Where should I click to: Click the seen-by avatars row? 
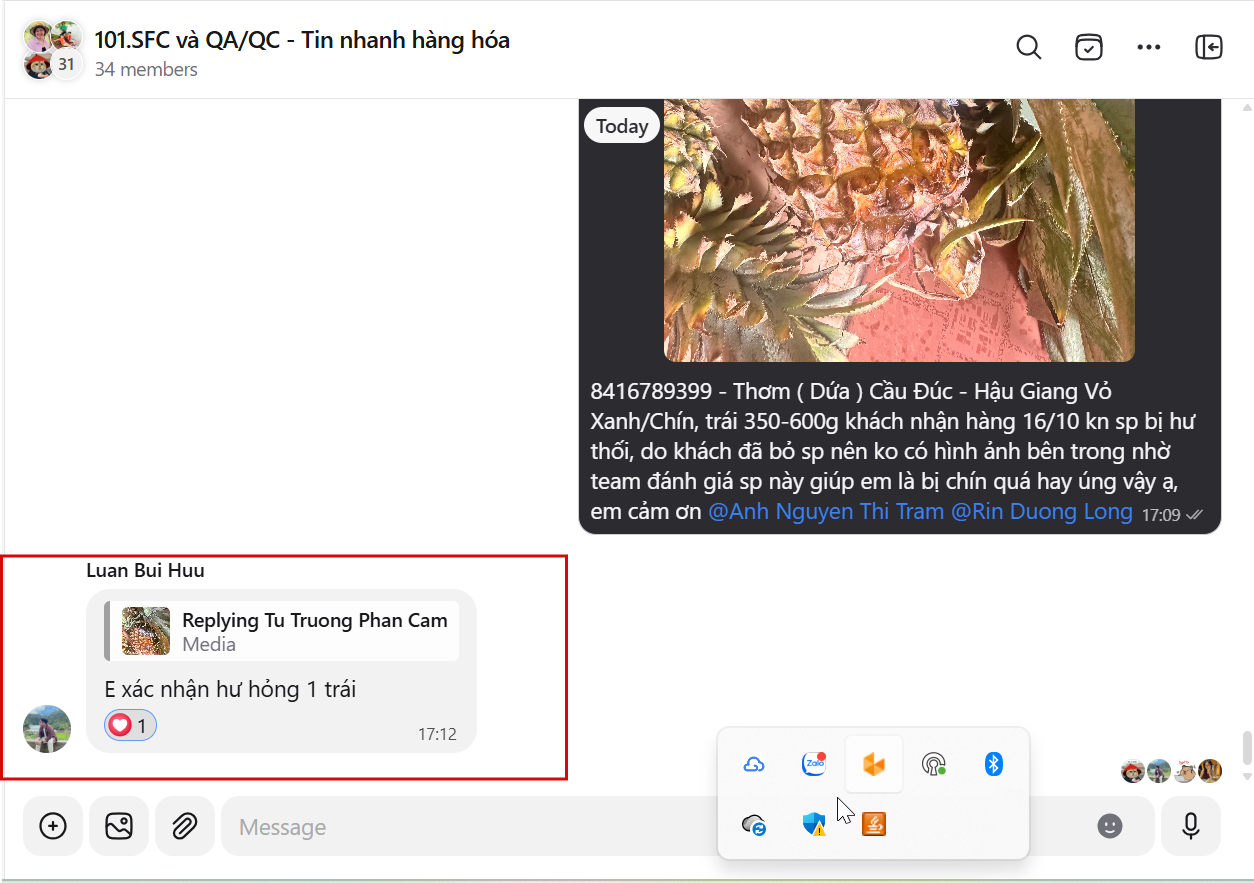(x=1171, y=771)
